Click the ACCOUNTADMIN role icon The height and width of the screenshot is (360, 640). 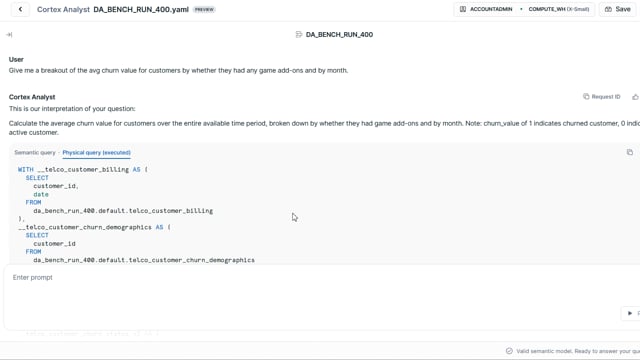[463, 9]
